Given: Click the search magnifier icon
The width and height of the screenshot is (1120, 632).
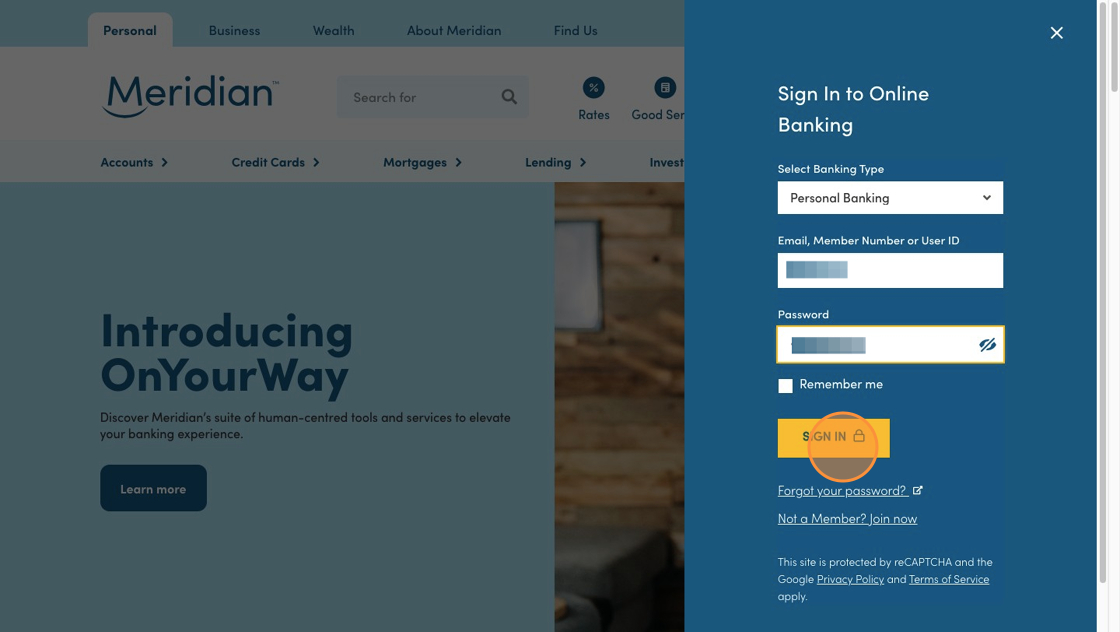Looking at the screenshot, I should point(509,96).
